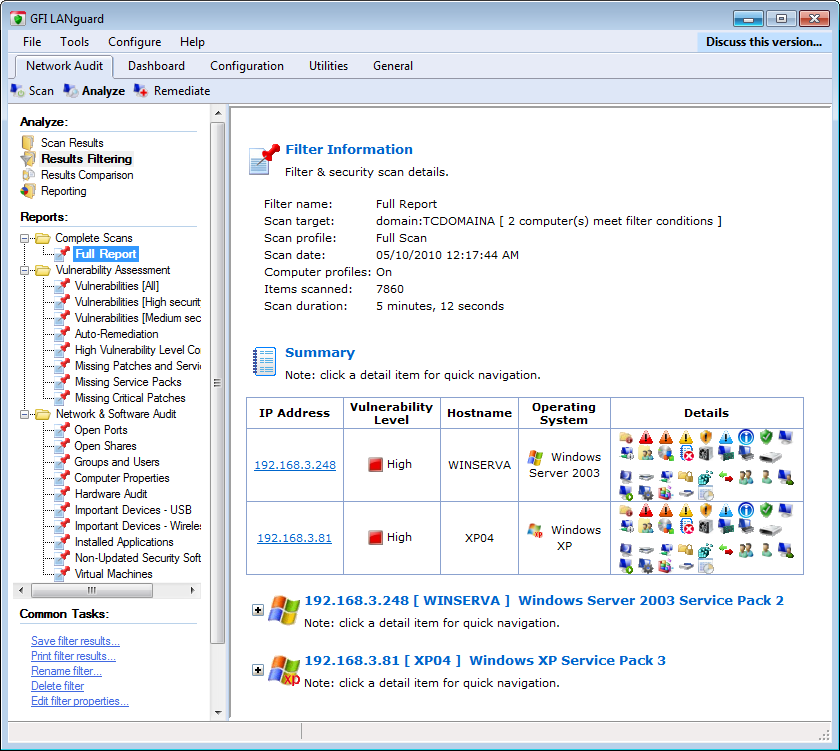Viewport: 840px width, 751px height.
Task: Click orange shield alert icon in WINSERVA row
Action: tap(706, 437)
